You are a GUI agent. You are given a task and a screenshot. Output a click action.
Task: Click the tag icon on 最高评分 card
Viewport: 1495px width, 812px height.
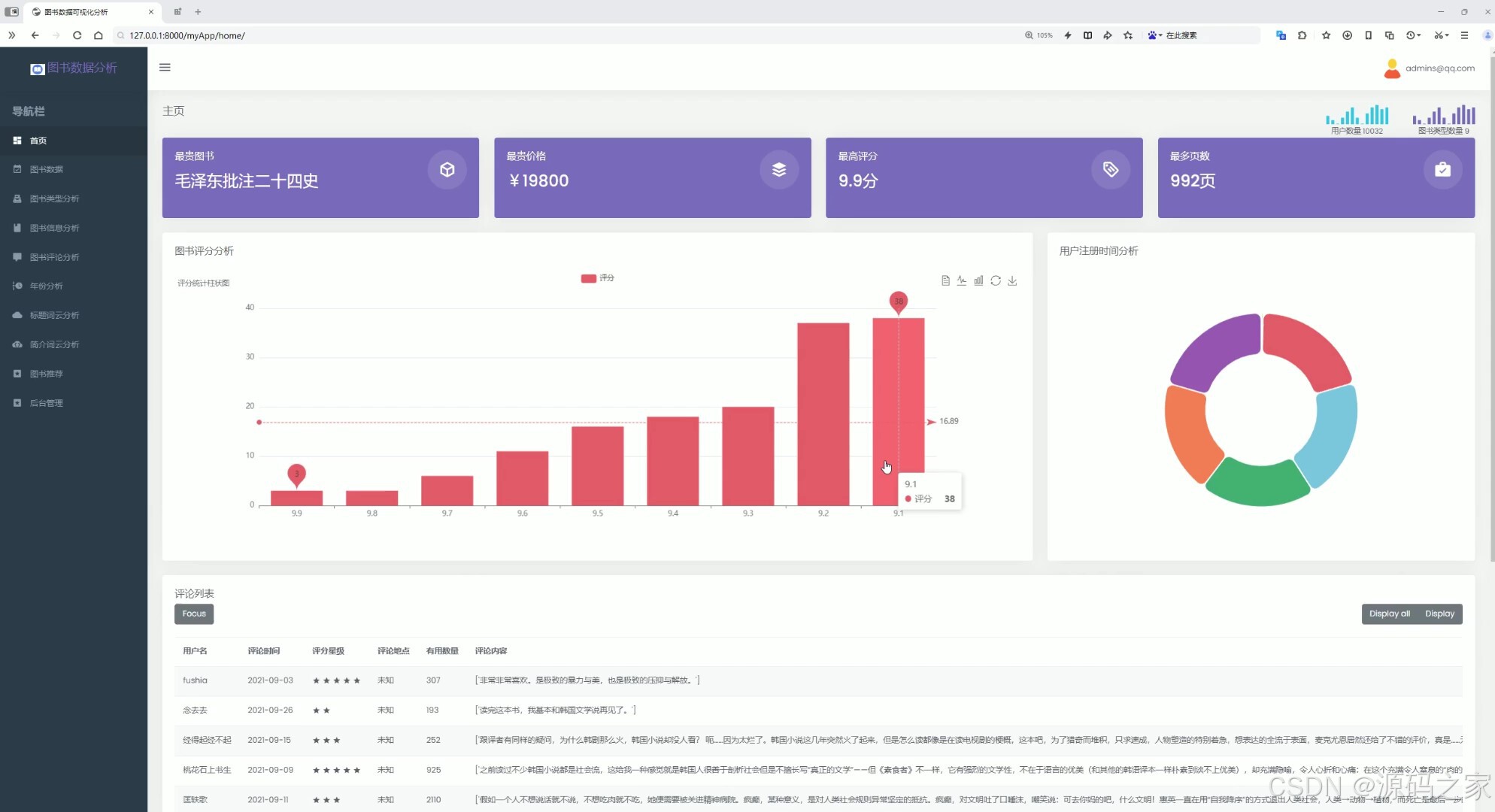click(1111, 170)
